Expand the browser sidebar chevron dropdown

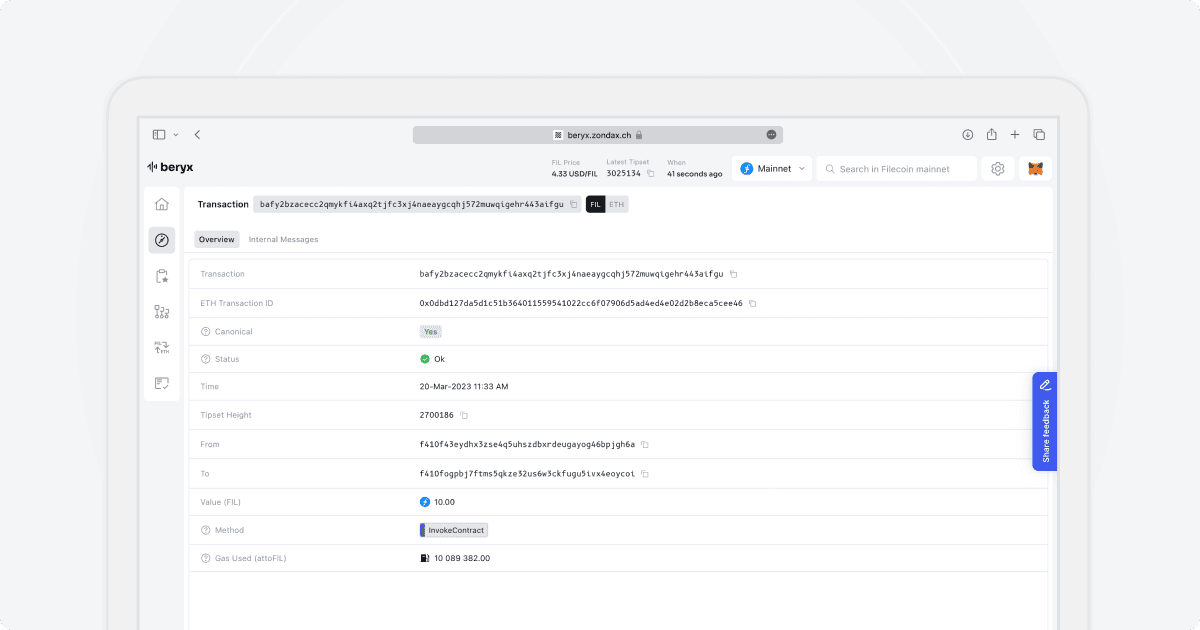click(176, 135)
